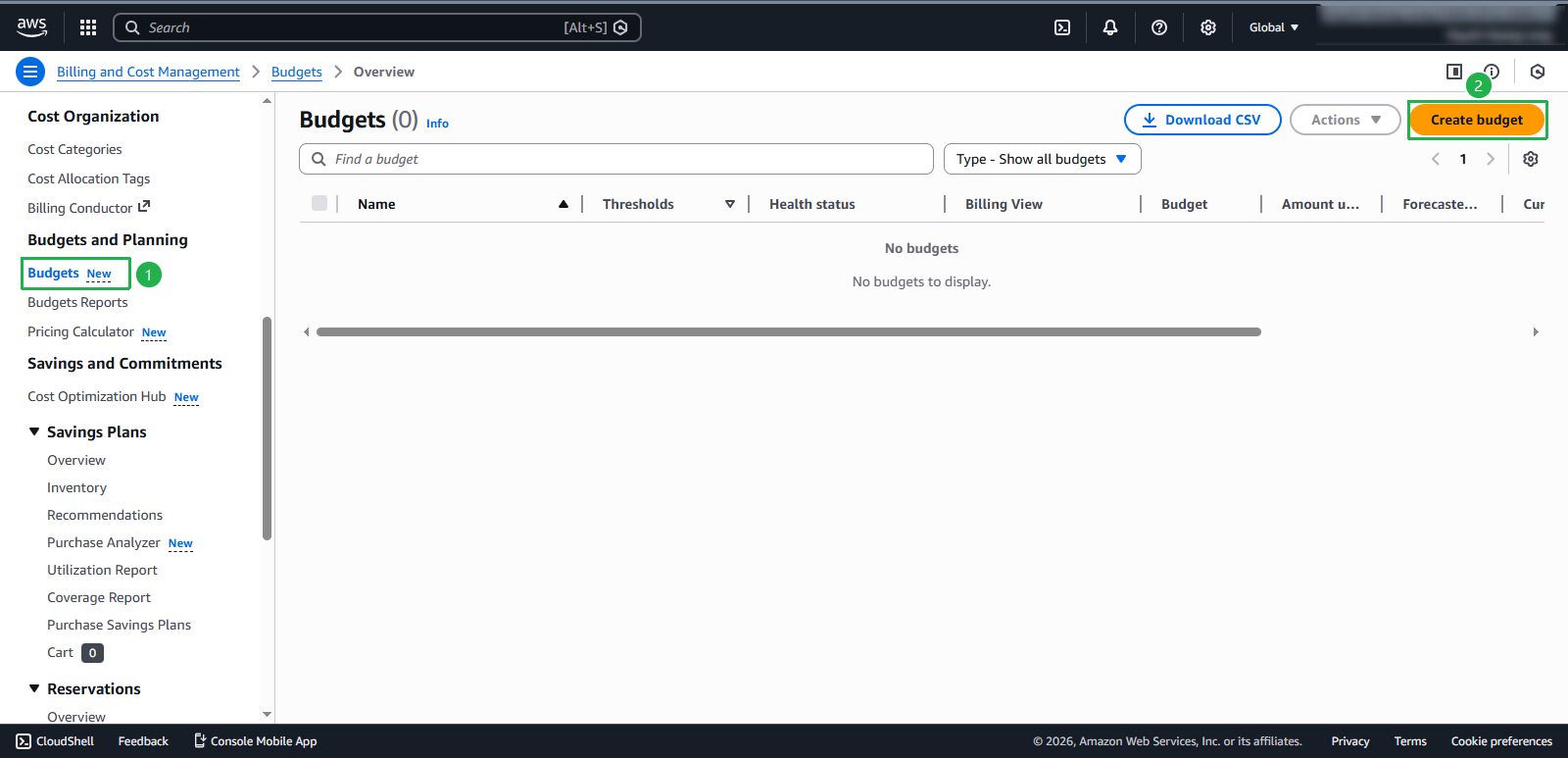This screenshot has height=758, width=1568.
Task: Open the Terms link in footer
Action: click(1410, 741)
